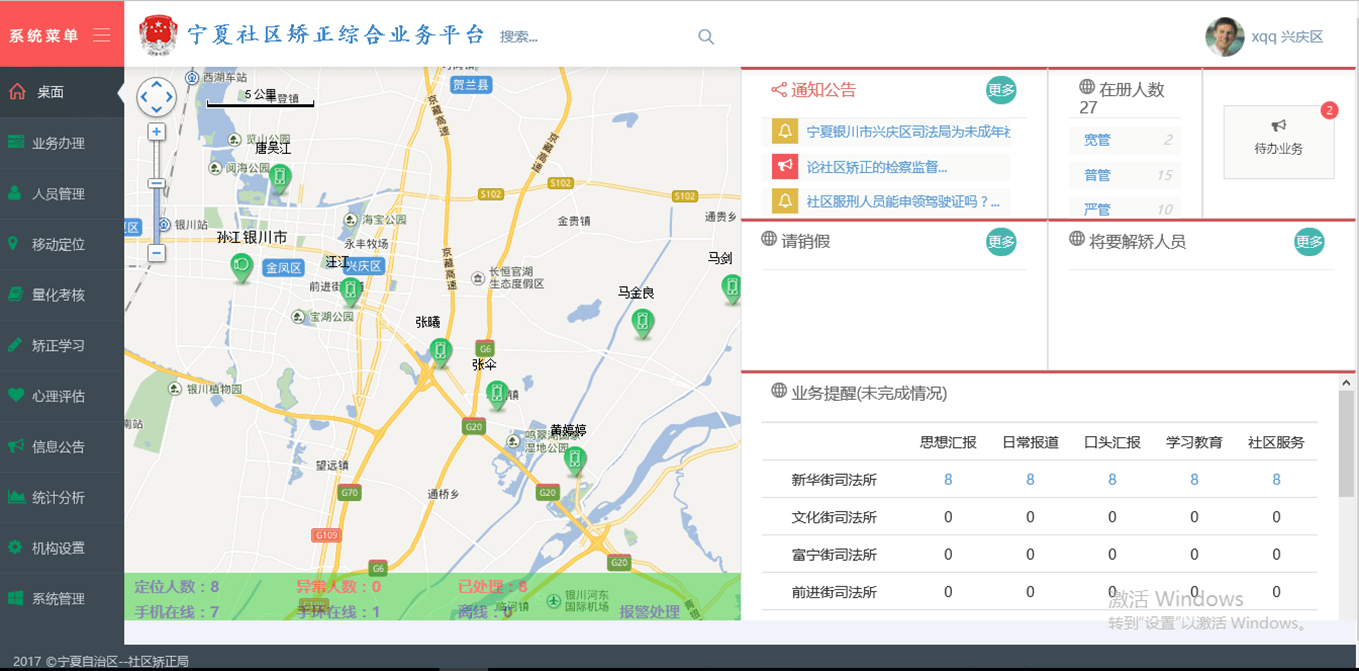
Task: Open notice 社区服刑人员能申领驾驶证吗
Action: click(x=903, y=201)
